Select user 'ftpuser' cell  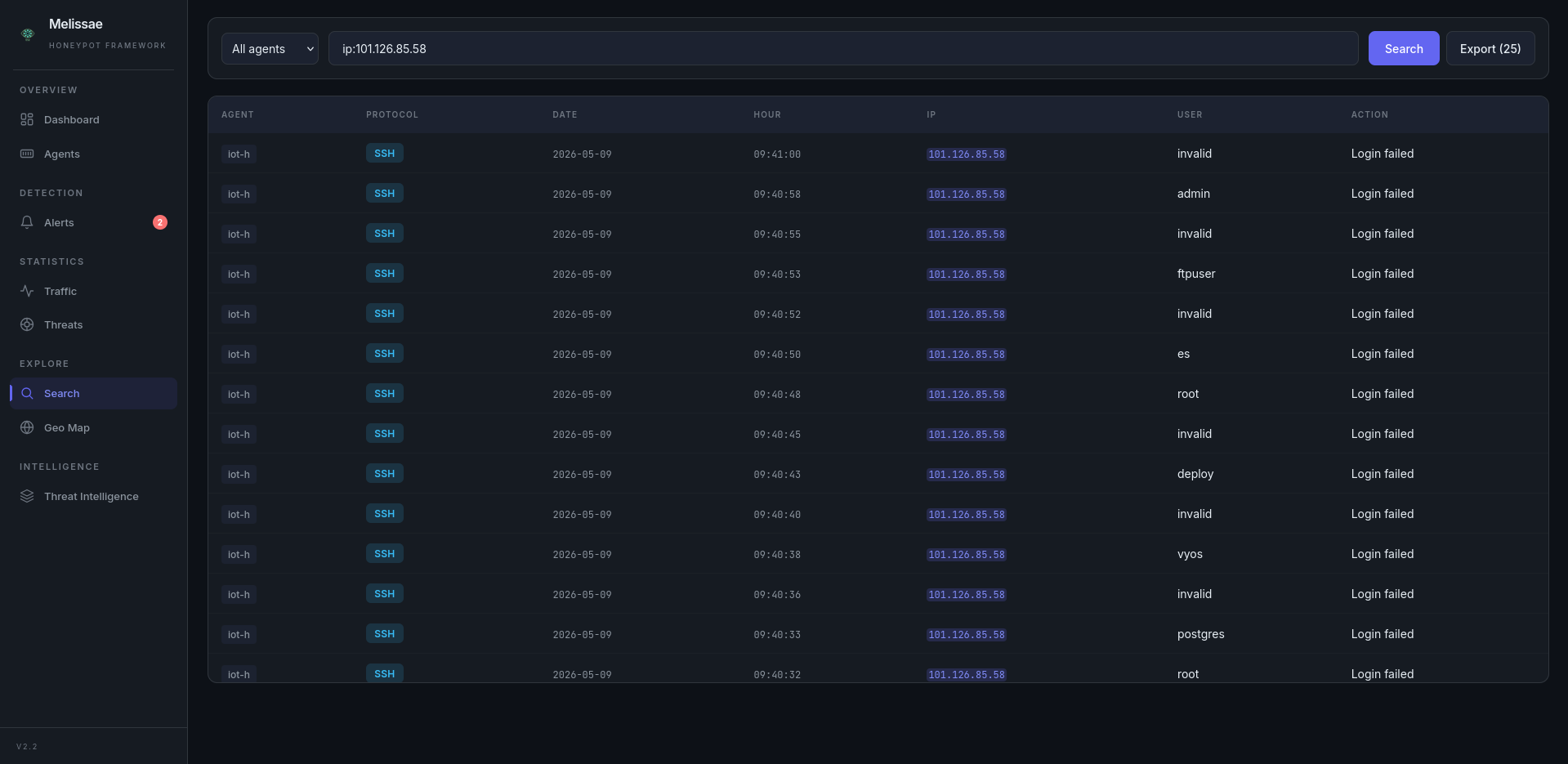pos(1196,274)
